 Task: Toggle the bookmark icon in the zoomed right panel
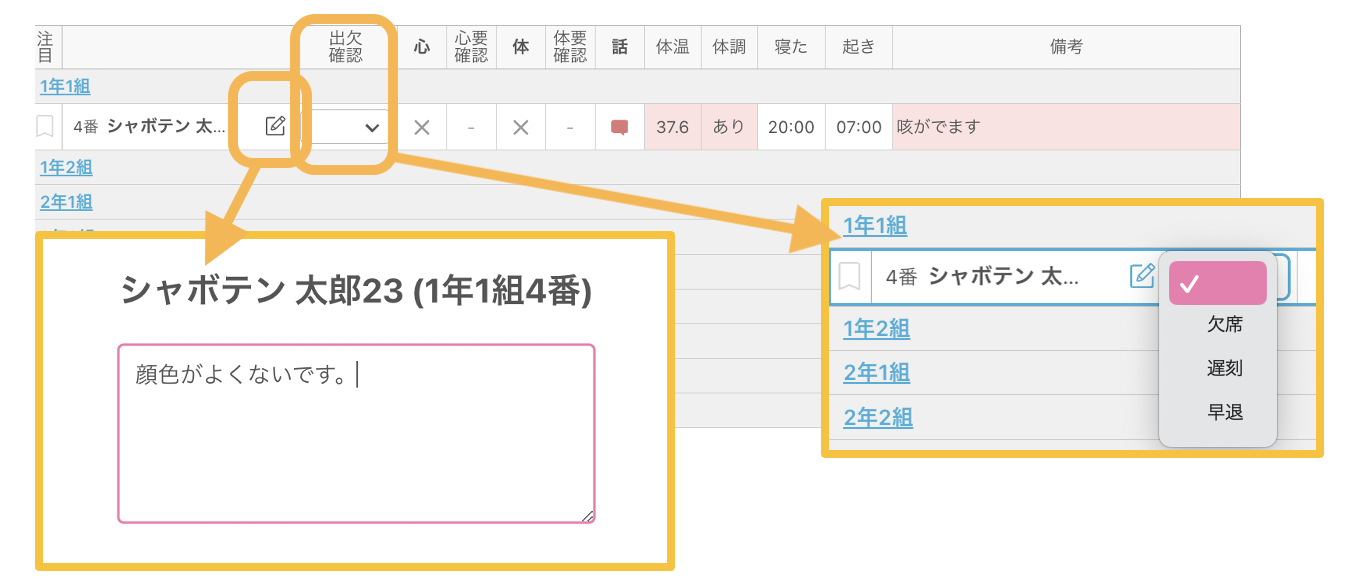point(850,276)
